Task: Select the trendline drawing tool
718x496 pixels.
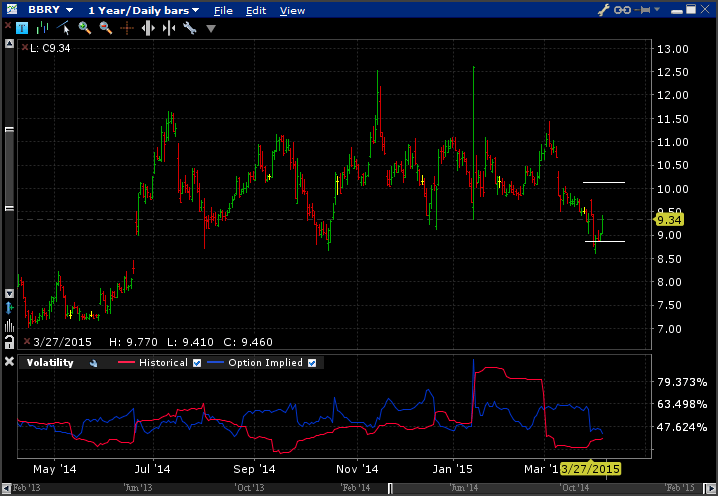Action: tap(63, 28)
